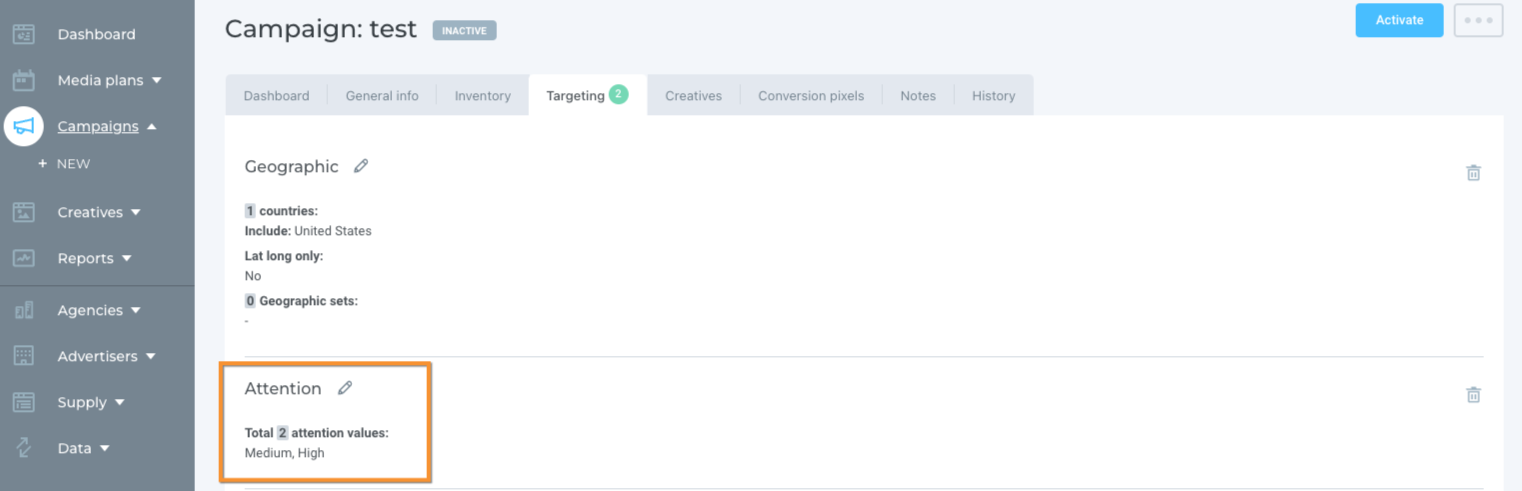Viewport: 1522px width, 491px height.
Task: Click the INACTIVE status badge
Action: point(464,31)
